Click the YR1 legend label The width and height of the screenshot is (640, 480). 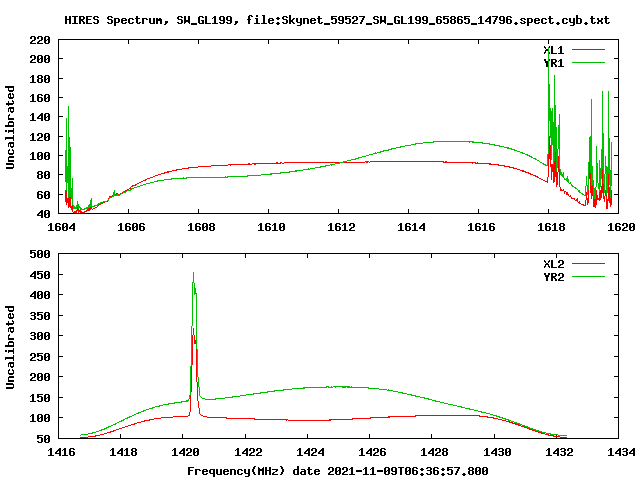tap(553, 63)
